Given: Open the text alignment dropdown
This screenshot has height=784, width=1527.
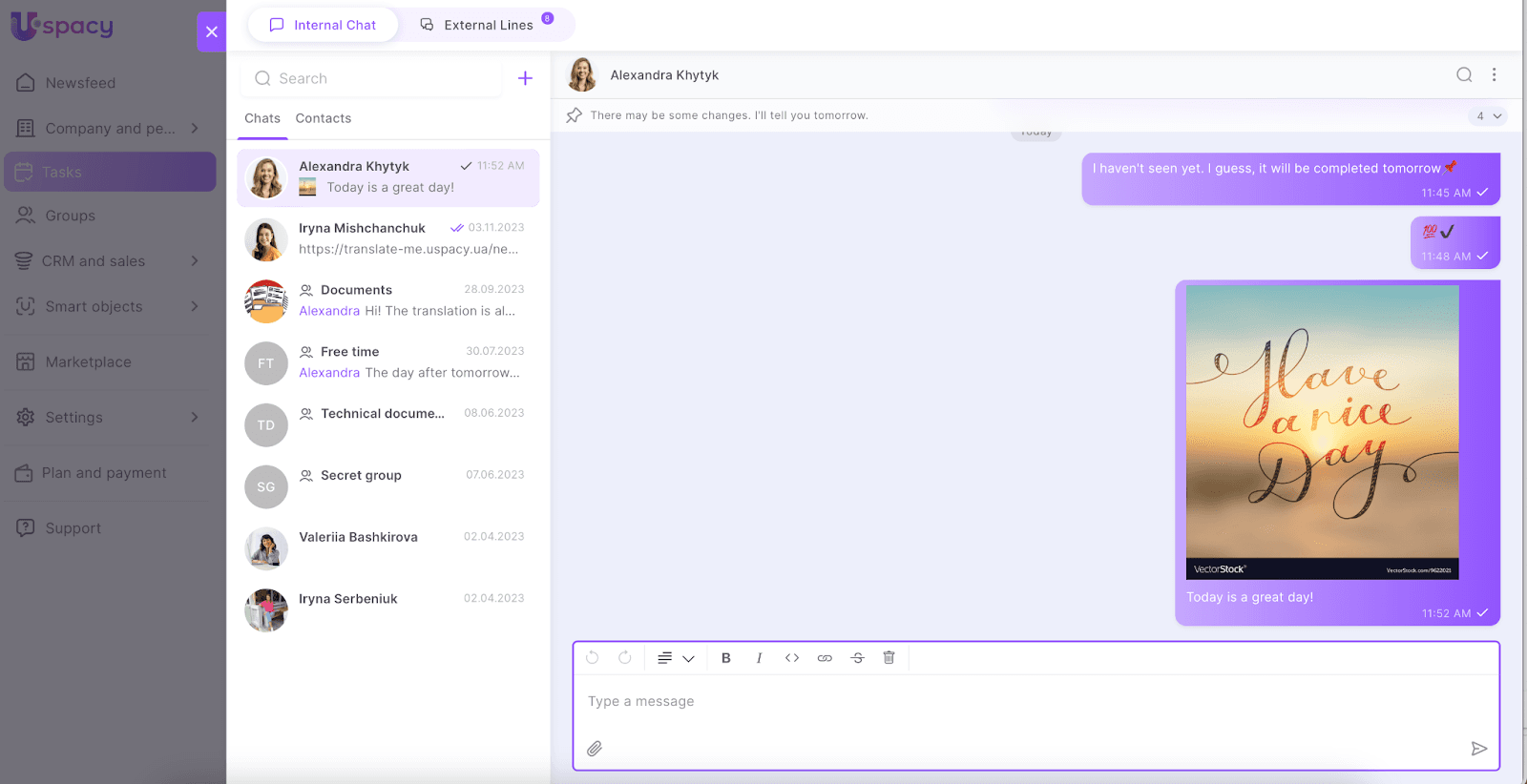Looking at the screenshot, I should (x=675, y=658).
